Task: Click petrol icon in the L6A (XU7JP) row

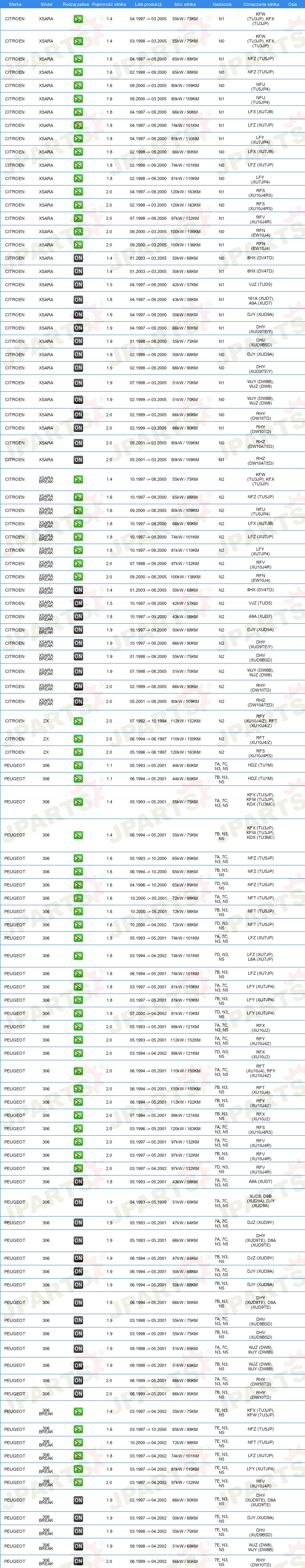Action: pyautogui.click(x=78, y=956)
